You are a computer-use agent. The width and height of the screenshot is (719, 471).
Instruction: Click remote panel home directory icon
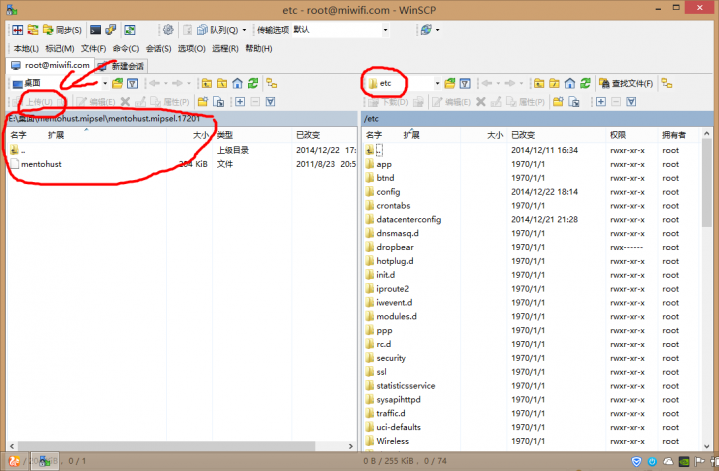(570, 83)
